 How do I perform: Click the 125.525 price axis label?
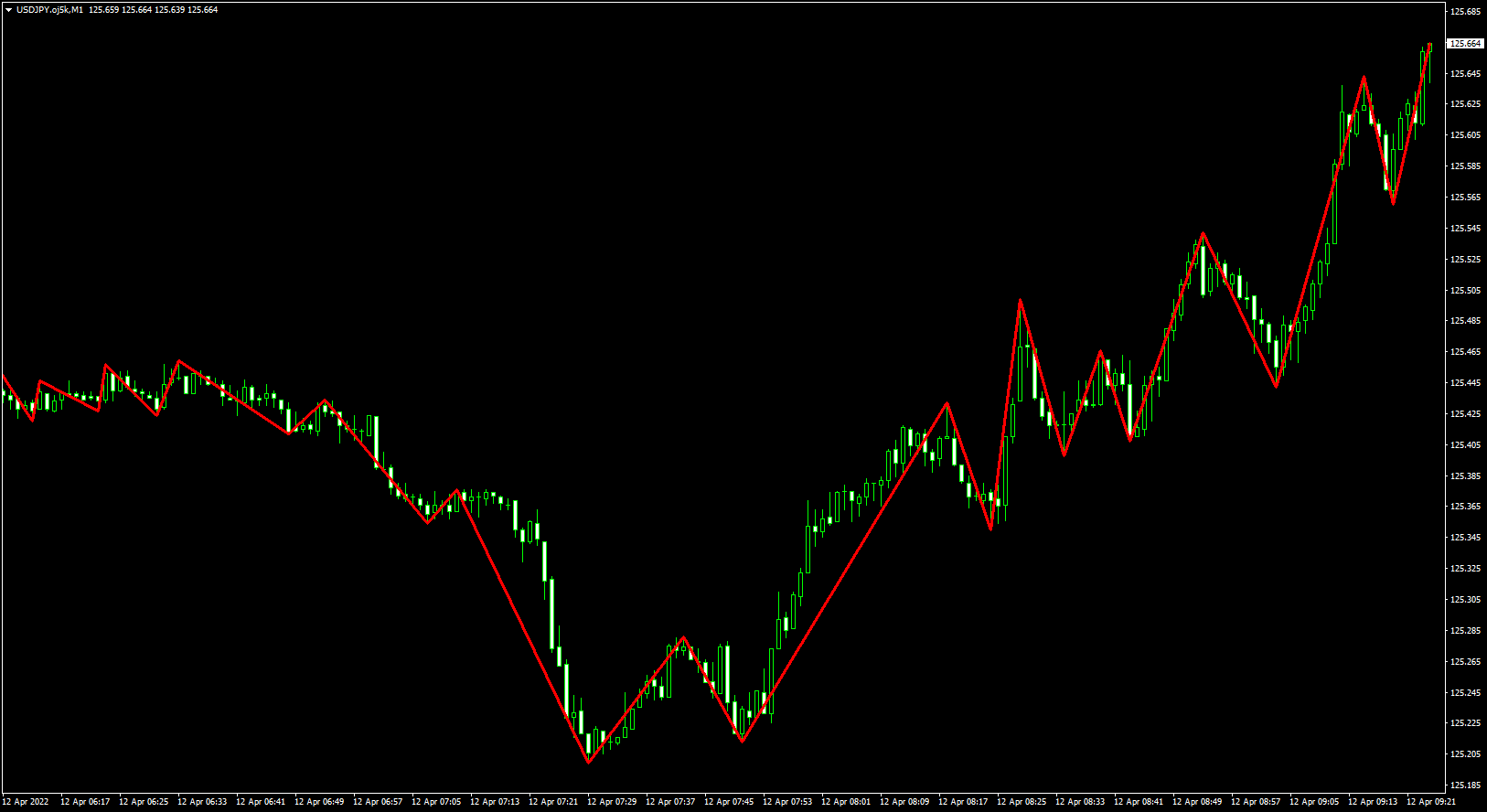pos(1466,260)
